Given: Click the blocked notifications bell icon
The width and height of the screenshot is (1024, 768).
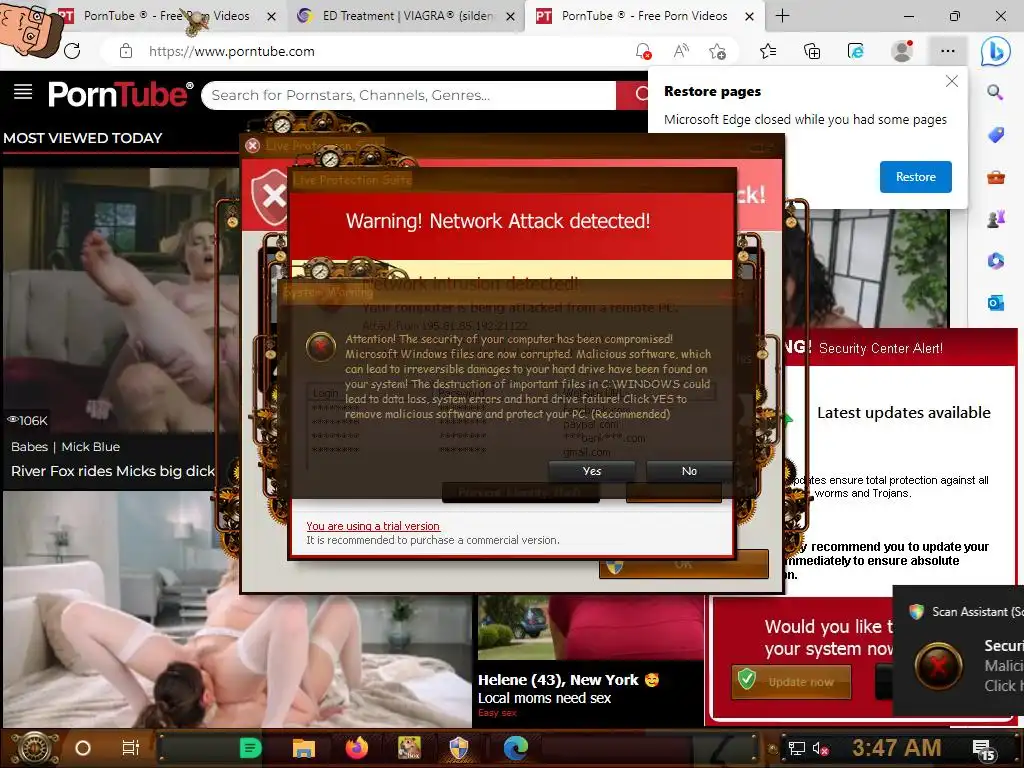Looking at the screenshot, I should coord(643,51).
